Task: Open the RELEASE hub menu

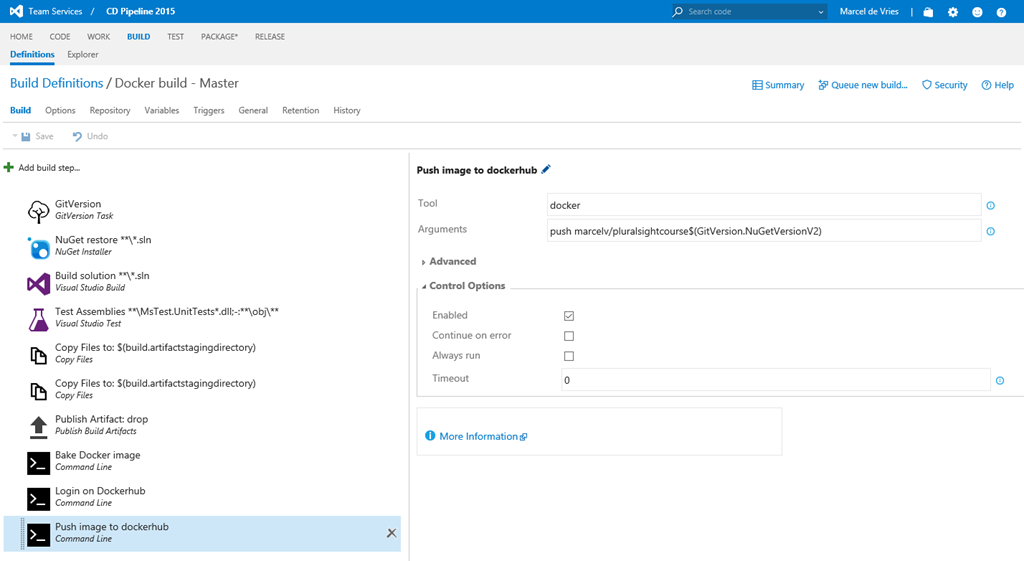Action: pyautogui.click(x=269, y=37)
